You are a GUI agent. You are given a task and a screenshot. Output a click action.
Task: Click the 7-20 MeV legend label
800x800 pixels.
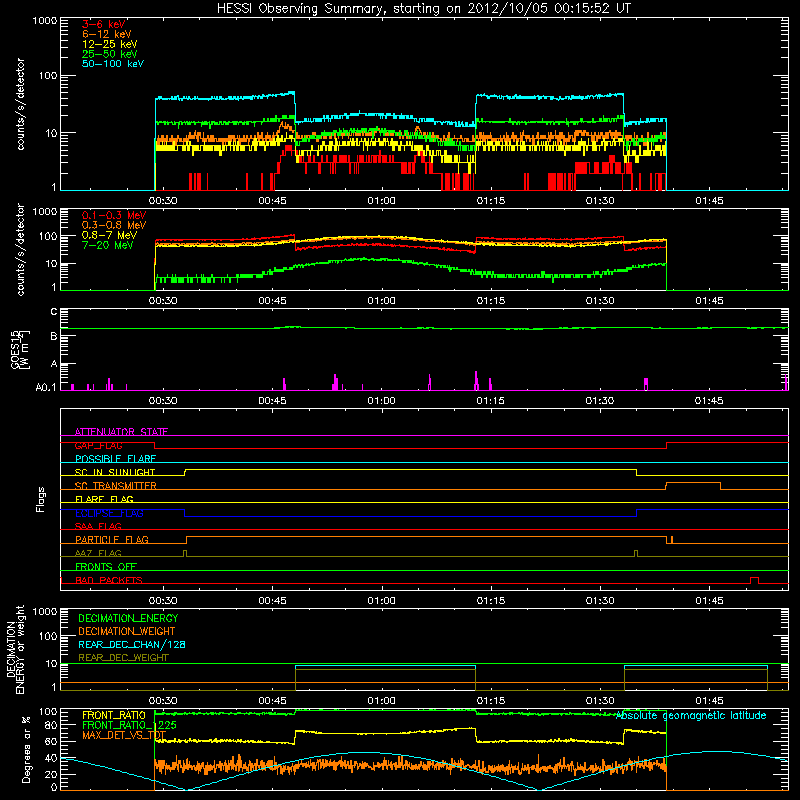108,245
